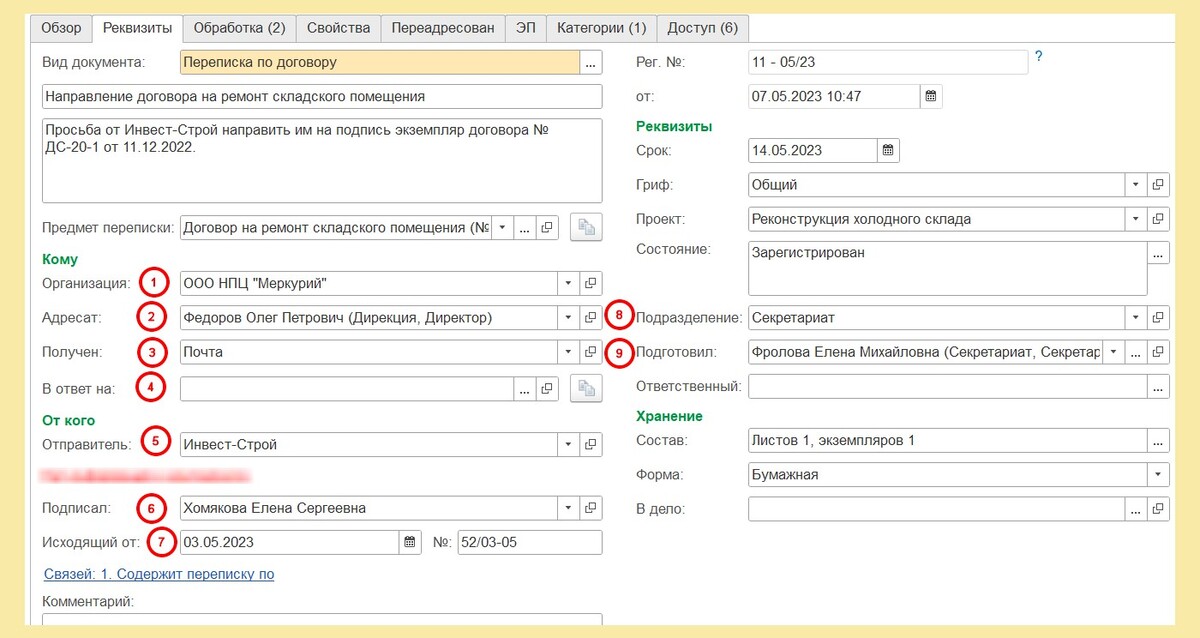Click copy icon beside Предмет переписки

pos(586,228)
